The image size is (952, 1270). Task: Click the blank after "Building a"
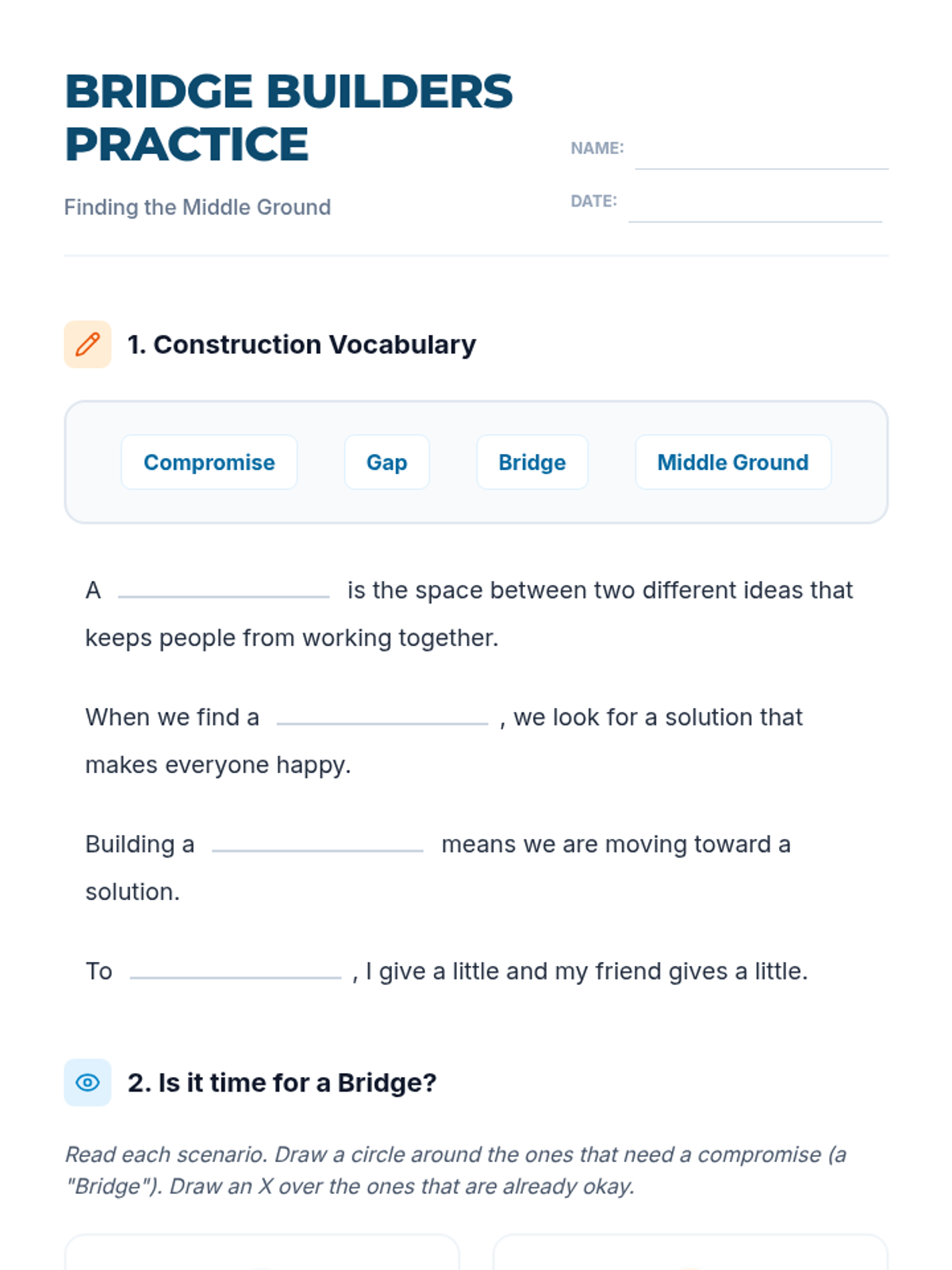pyautogui.click(x=317, y=841)
